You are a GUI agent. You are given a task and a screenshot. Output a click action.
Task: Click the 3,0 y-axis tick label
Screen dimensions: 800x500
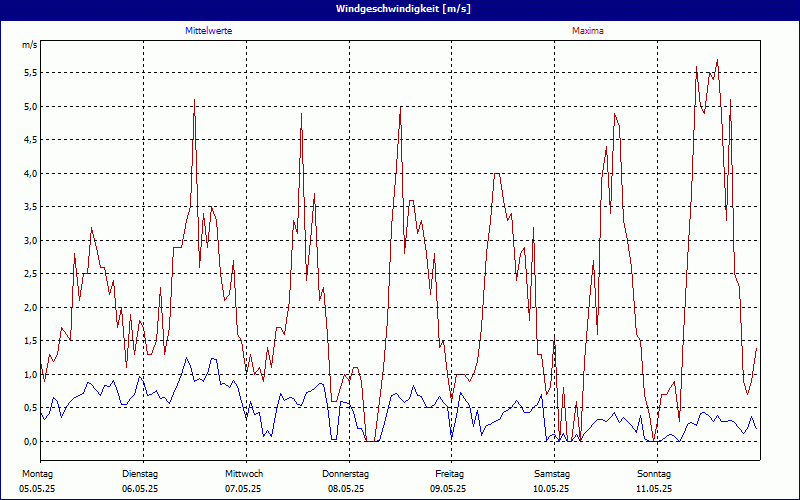point(30,241)
